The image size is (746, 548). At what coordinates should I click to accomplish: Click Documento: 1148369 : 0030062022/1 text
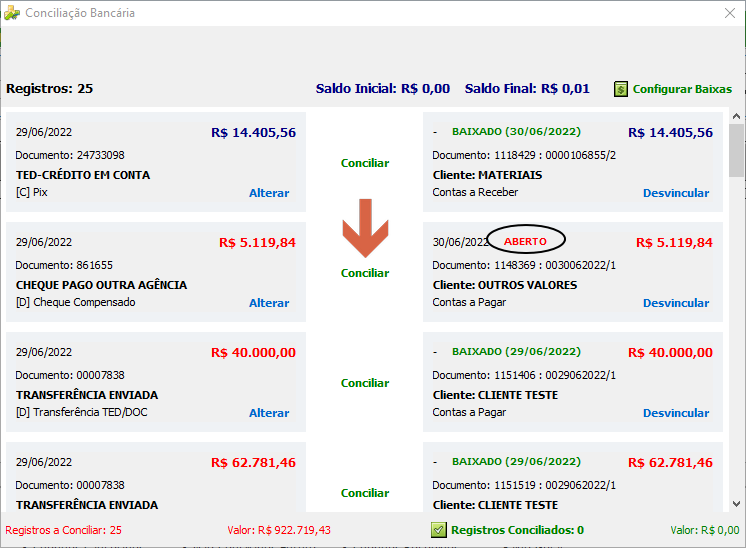524,265
